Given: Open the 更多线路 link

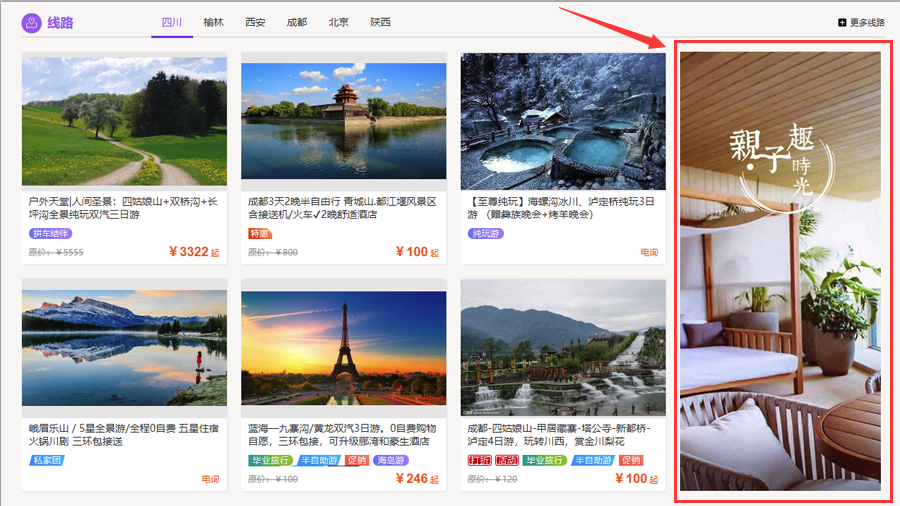Looking at the screenshot, I should (x=867, y=22).
